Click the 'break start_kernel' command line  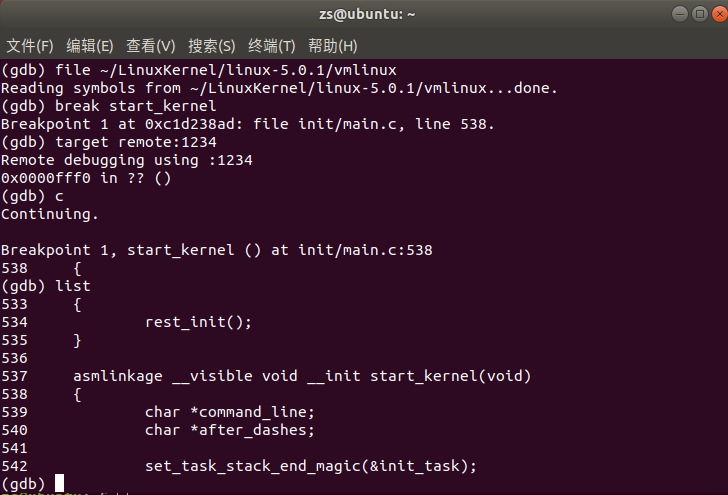135,106
